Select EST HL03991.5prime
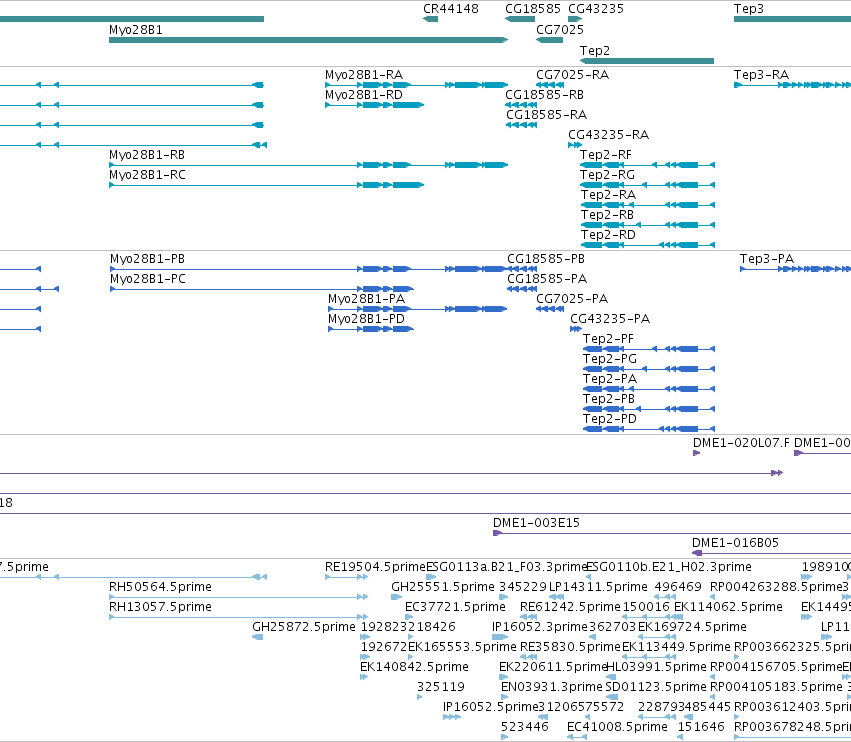The image size is (851, 742). [611, 677]
